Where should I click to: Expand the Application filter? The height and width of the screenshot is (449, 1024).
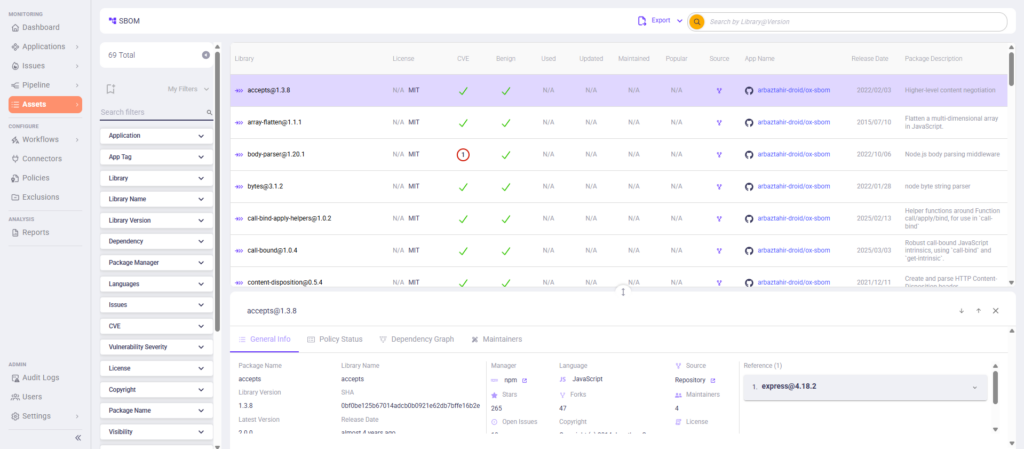157,136
